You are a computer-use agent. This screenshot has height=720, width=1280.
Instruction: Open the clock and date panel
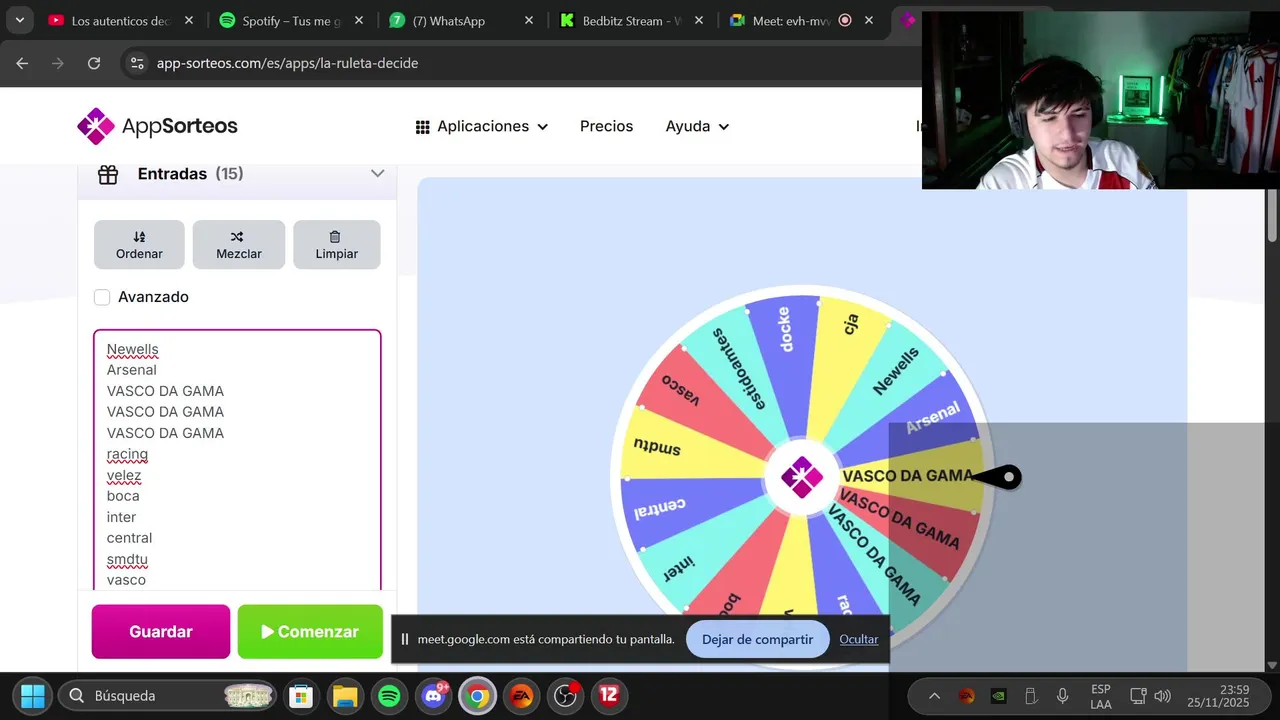(x=1218, y=696)
